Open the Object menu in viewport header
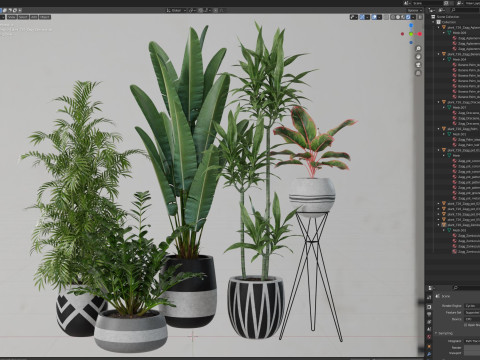 pos(45,17)
